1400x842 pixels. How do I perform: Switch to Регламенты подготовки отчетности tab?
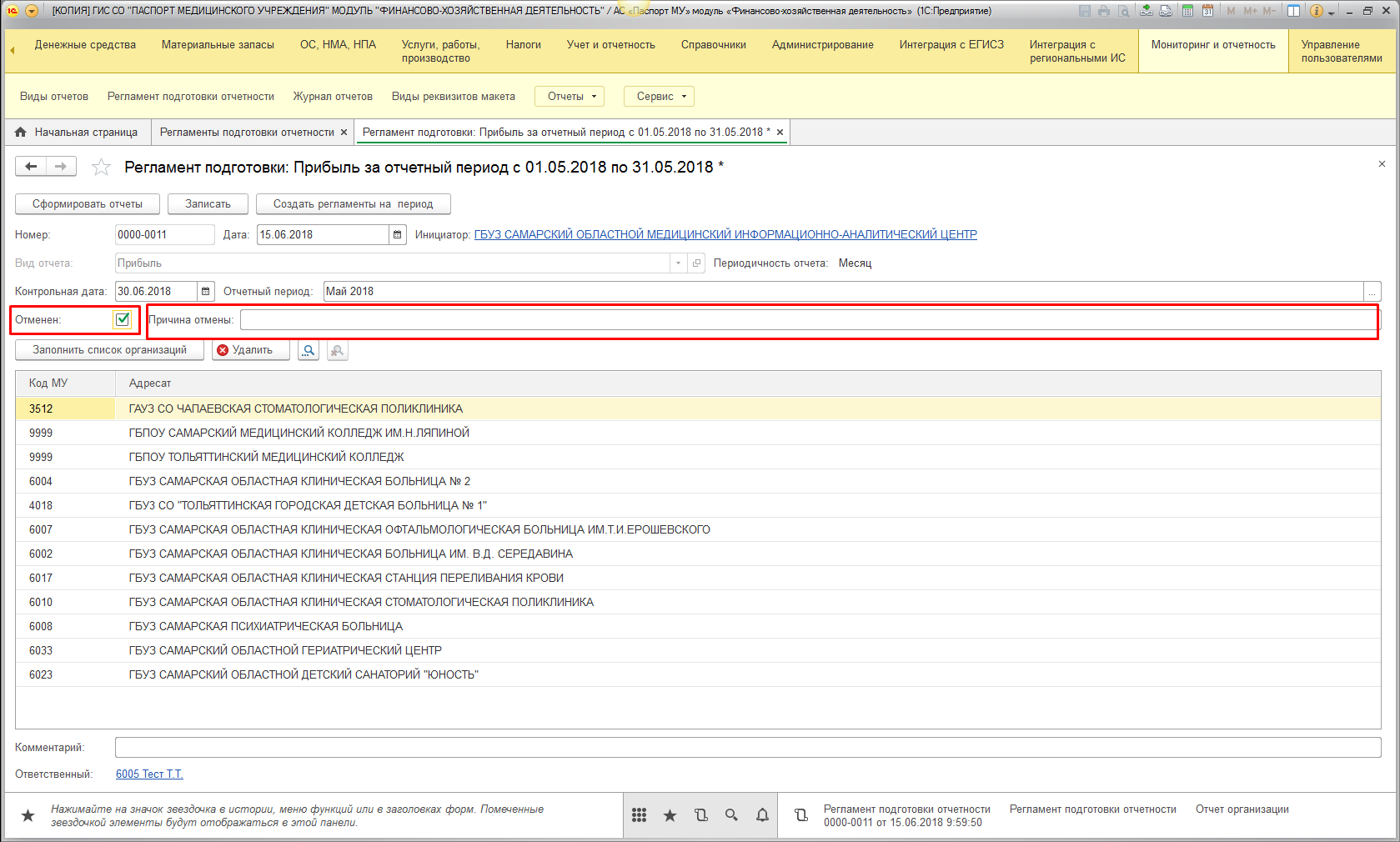pyautogui.click(x=247, y=133)
